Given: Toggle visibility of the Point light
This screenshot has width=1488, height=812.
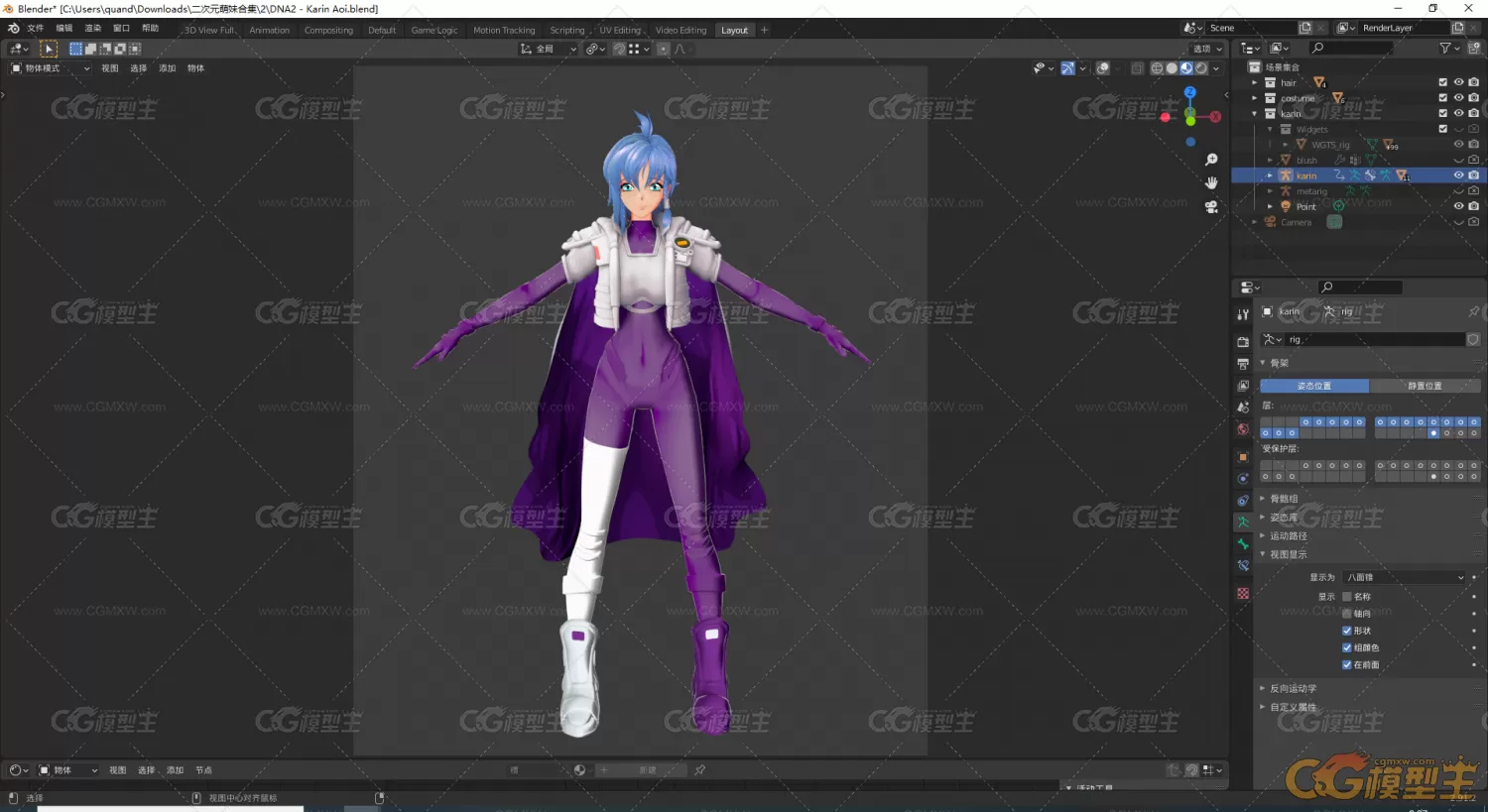Looking at the screenshot, I should (1458, 206).
